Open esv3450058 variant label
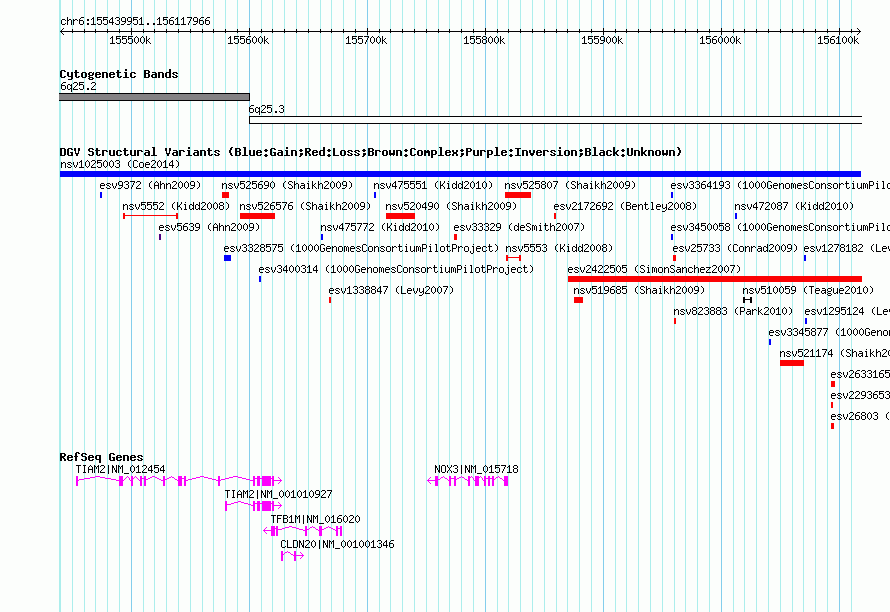 coord(780,227)
